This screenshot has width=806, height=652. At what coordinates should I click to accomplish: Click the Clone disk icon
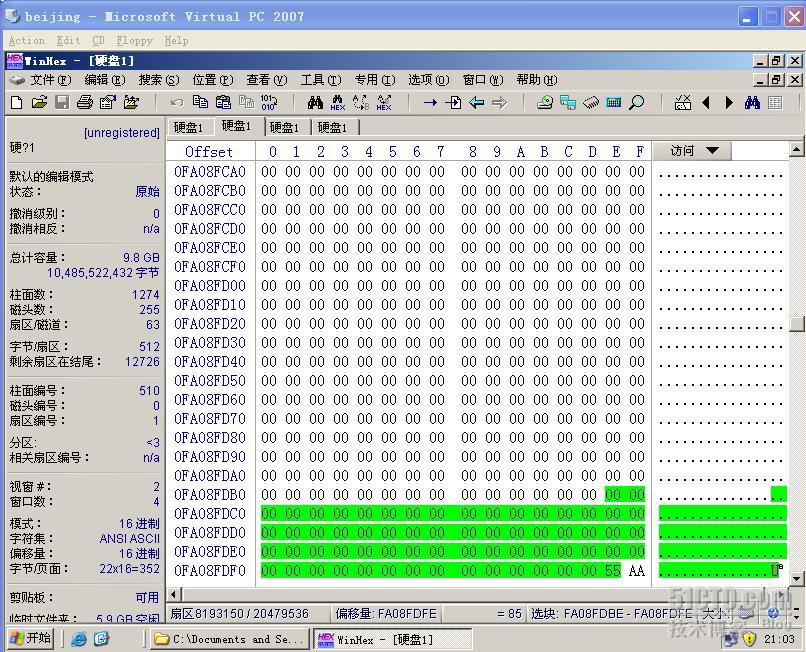(x=568, y=102)
